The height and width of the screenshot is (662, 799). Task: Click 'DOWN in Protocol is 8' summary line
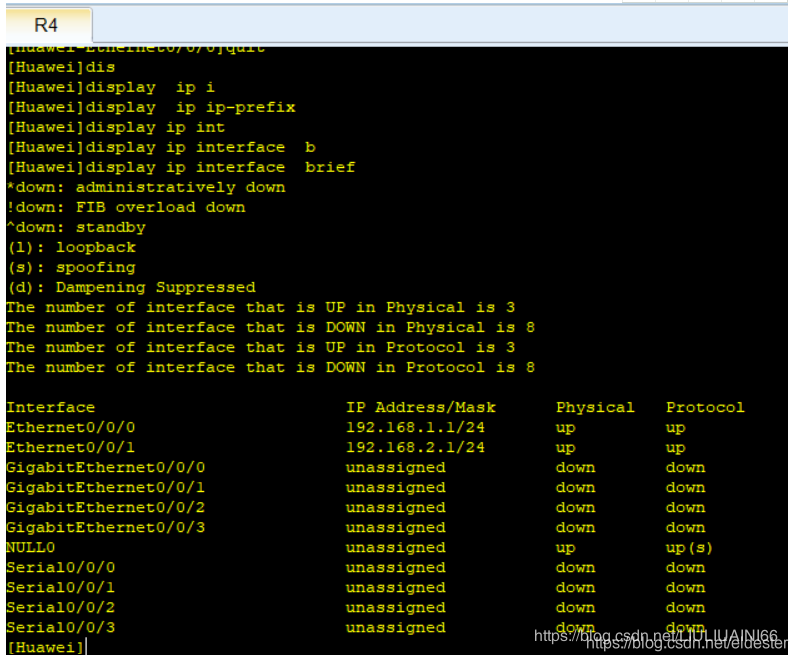point(271,367)
